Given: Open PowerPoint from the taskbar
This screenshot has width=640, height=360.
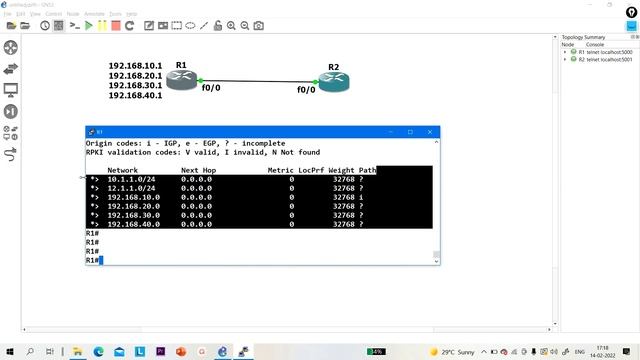Looking at the screenshot, I should (x=181, y=351).
